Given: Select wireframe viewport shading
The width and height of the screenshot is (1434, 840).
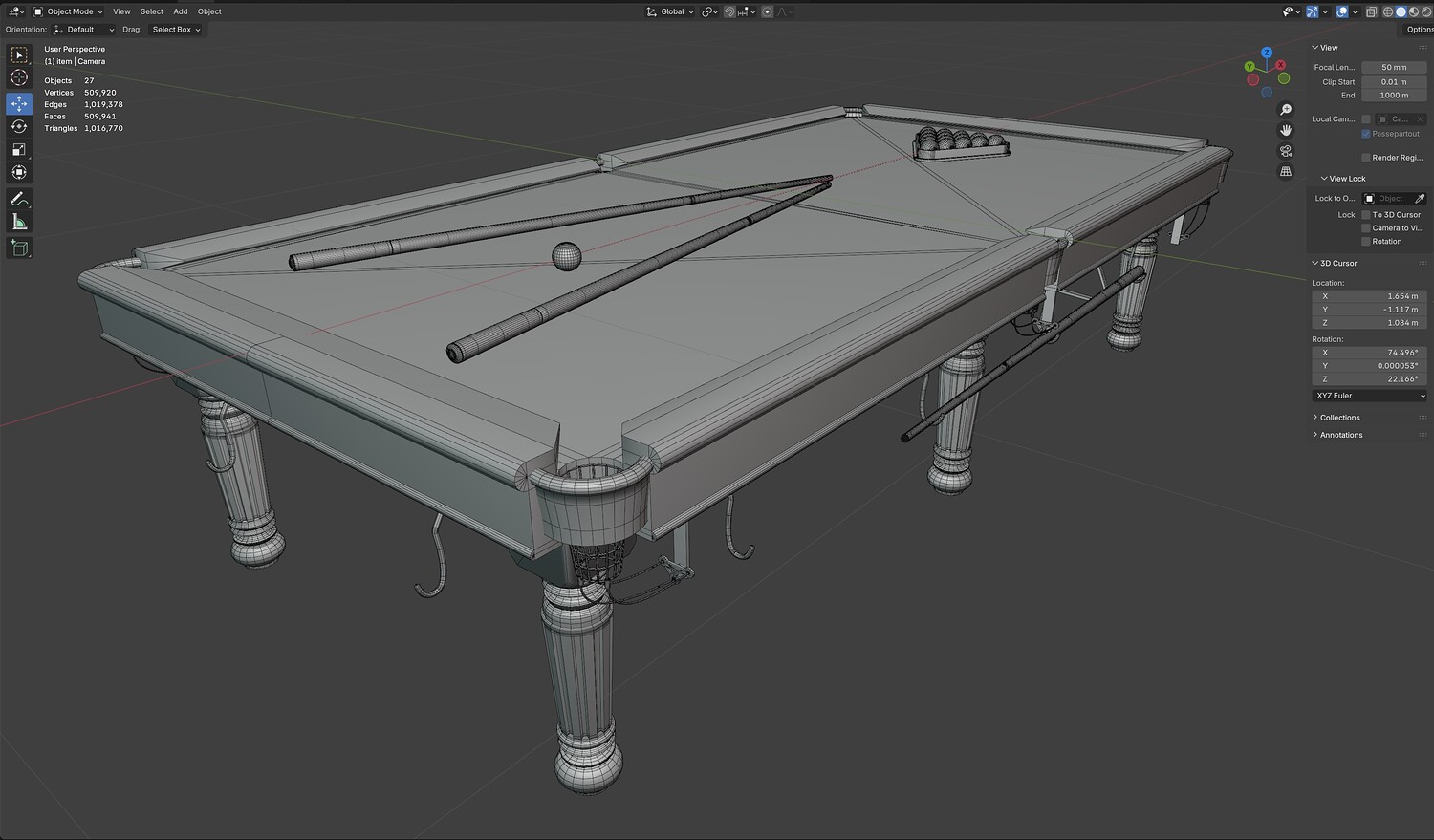Looking at the screenshot, I should click(x=1388, y=11).
